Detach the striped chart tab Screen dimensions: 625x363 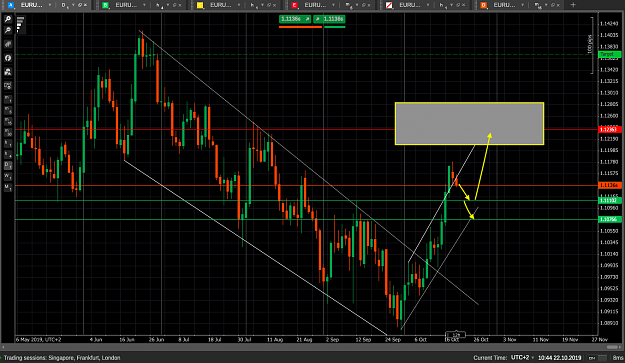[x=458, y=5]
